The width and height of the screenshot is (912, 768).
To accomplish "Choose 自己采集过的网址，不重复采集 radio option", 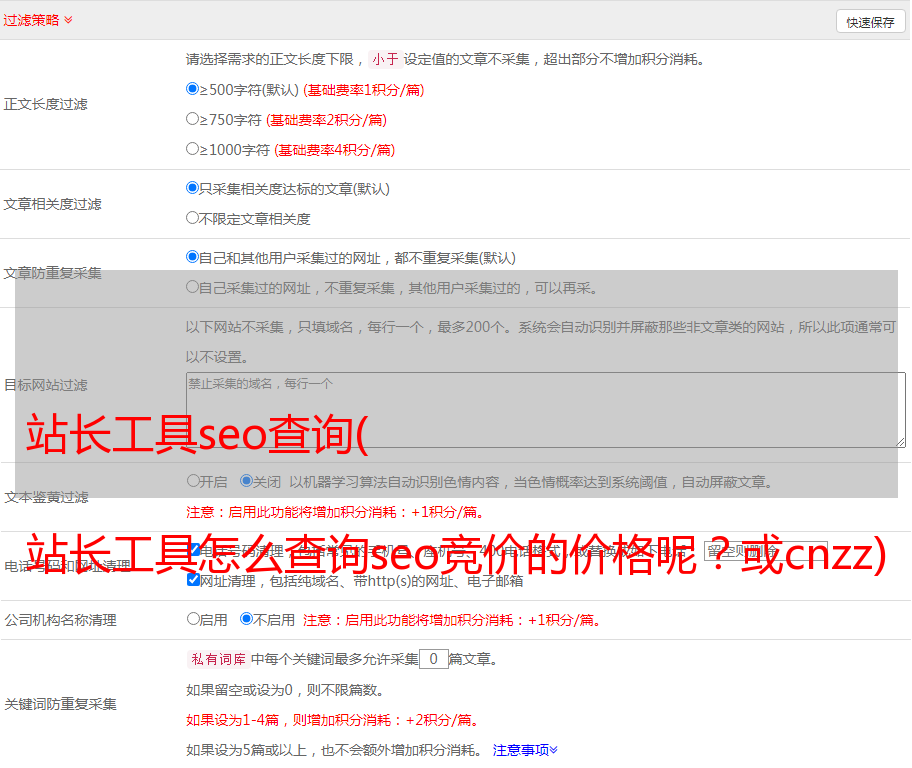I will pyautogui.click(x=193, y=287).
